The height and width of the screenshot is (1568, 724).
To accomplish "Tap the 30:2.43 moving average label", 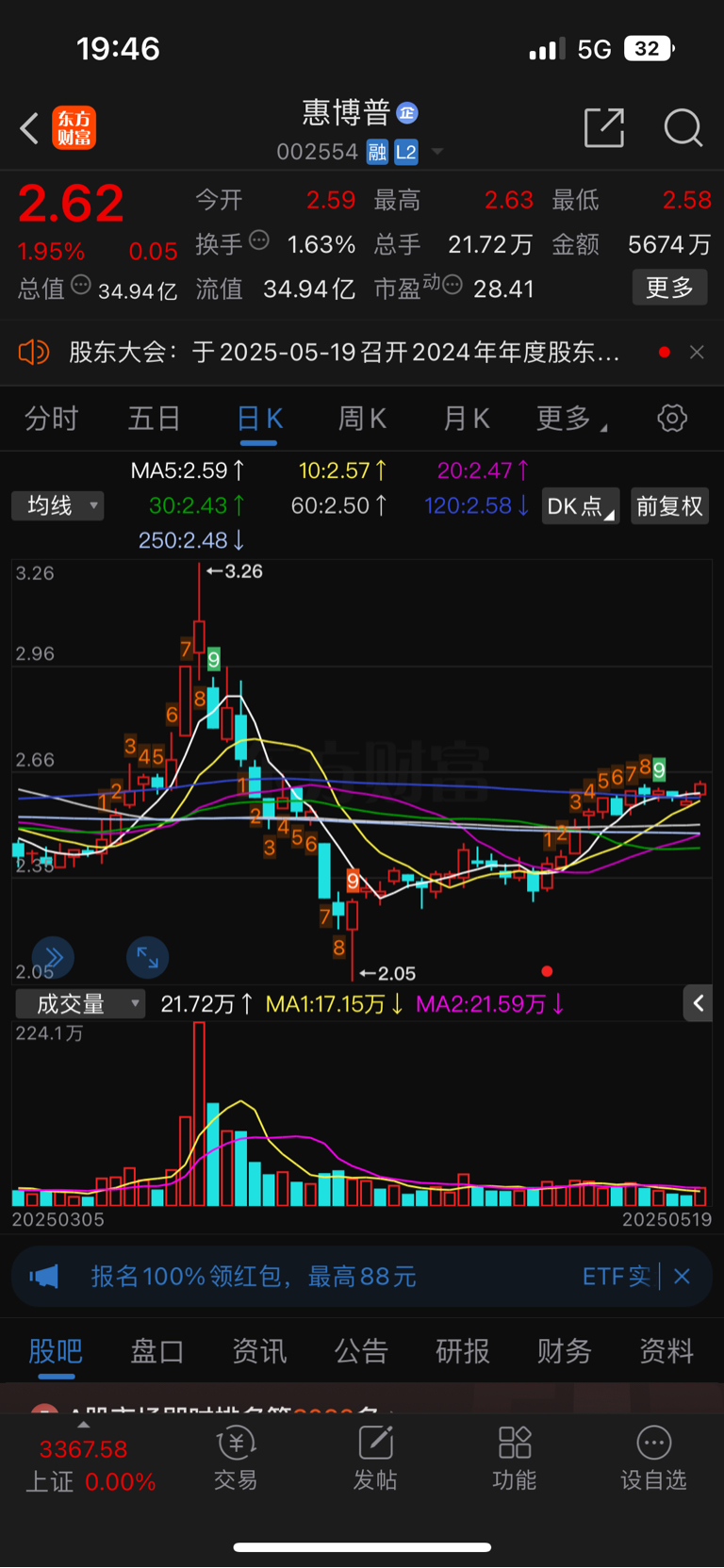I will 198,506.
